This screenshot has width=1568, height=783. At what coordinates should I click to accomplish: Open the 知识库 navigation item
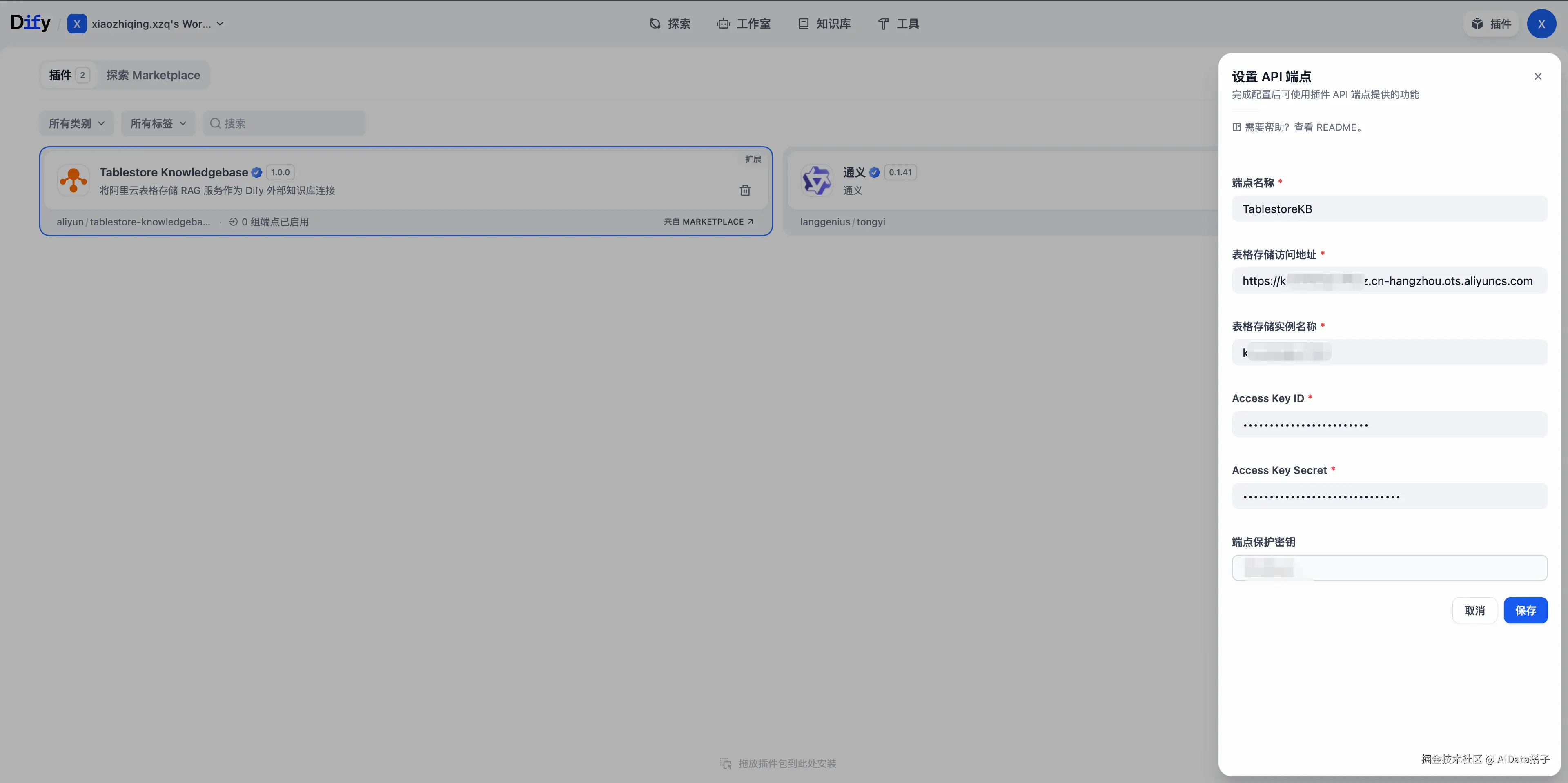[825, 24]
